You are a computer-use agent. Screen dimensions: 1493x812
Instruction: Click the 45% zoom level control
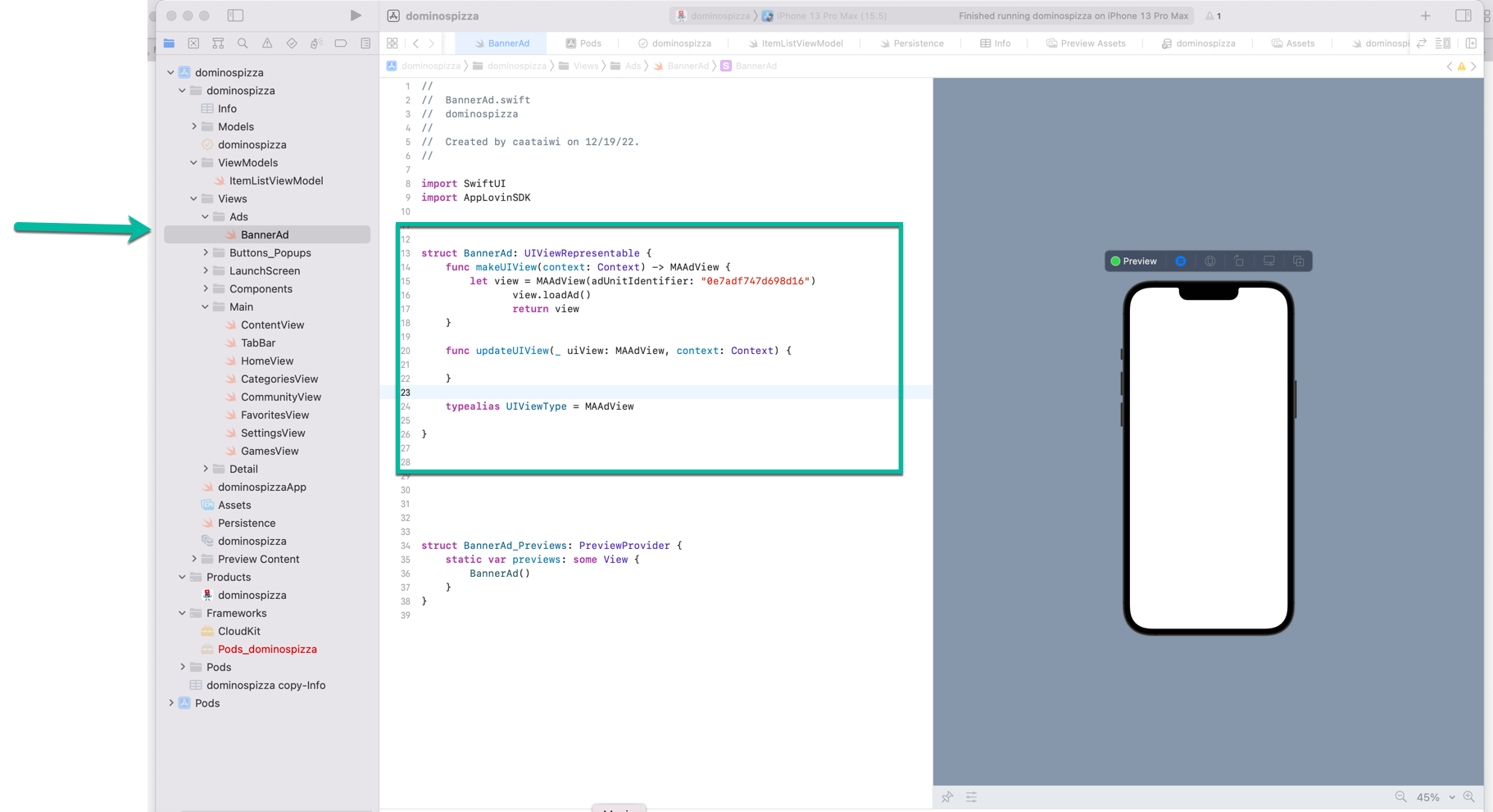click(1430, 796)
